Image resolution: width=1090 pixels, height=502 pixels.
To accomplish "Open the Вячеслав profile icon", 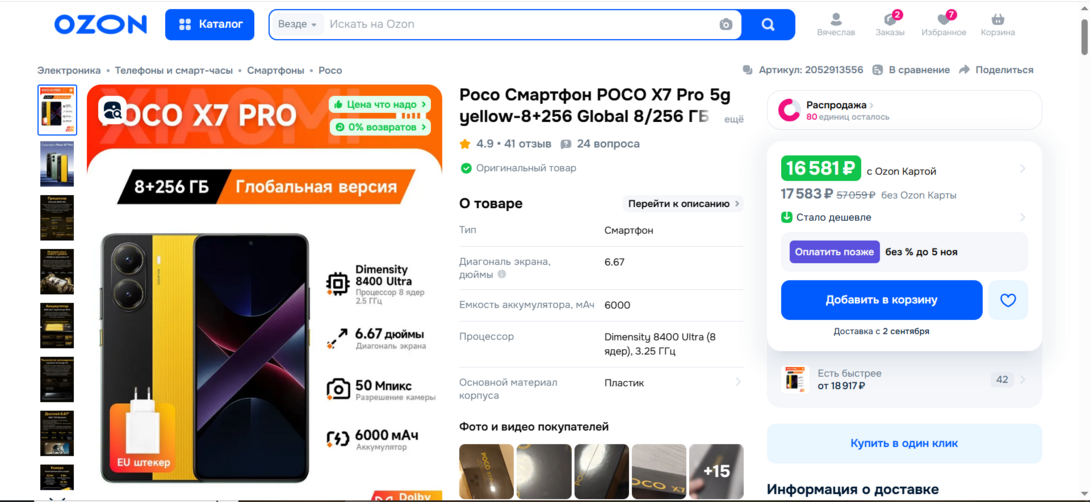I will pyautogui.click(x=836, y=24).
